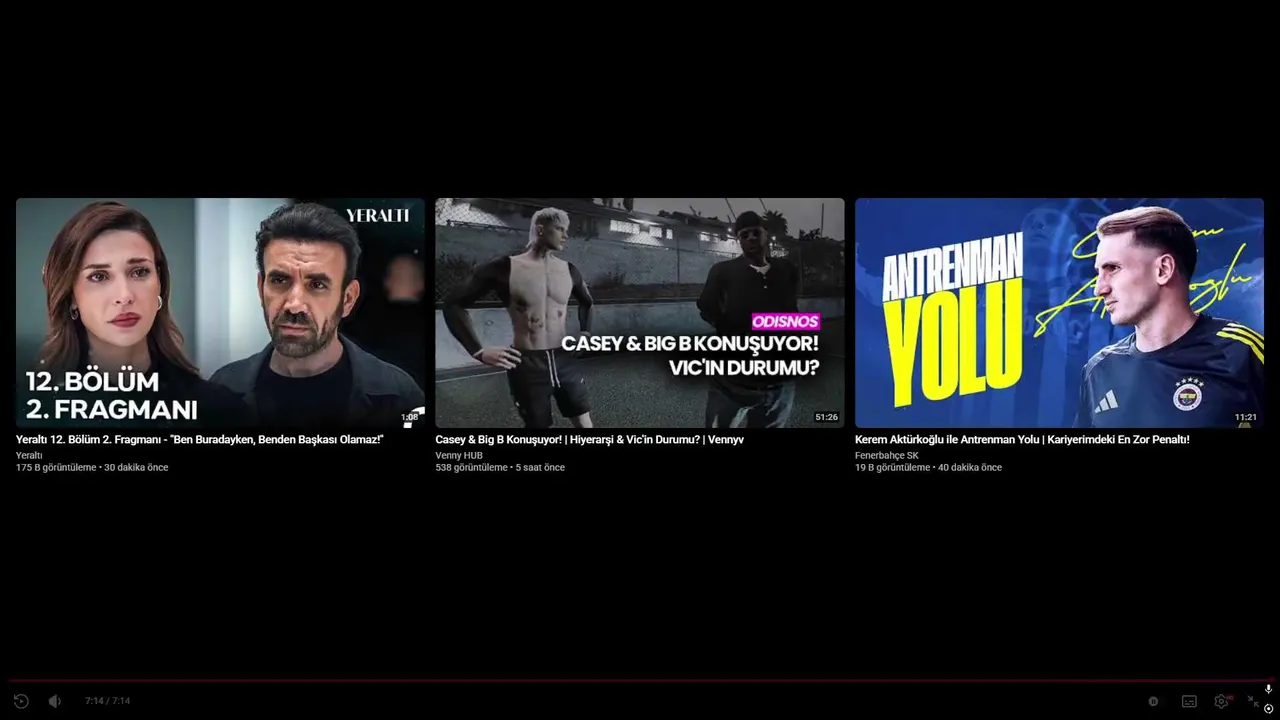Screen dimensions: 1280x720
Task: Open the Fenerbahçe SK channel name
Action: (887, 456)
